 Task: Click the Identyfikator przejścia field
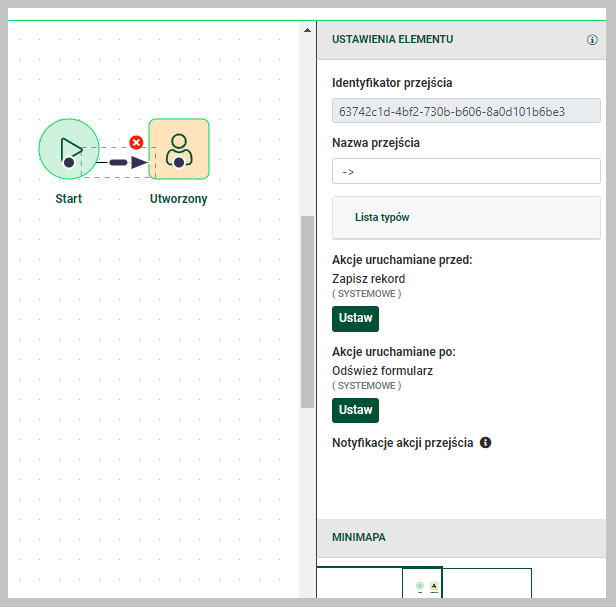(466, 111)
